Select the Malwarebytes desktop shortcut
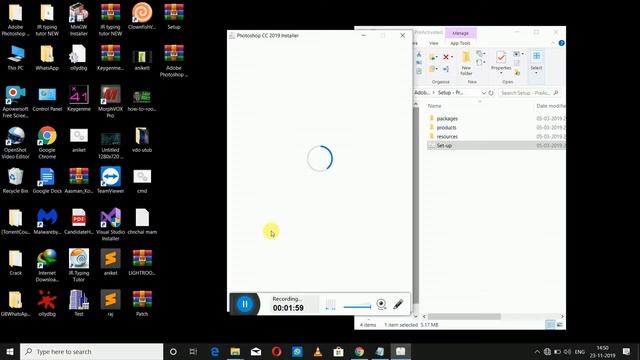Screen dimensions: 640x360 coord(47,221)
